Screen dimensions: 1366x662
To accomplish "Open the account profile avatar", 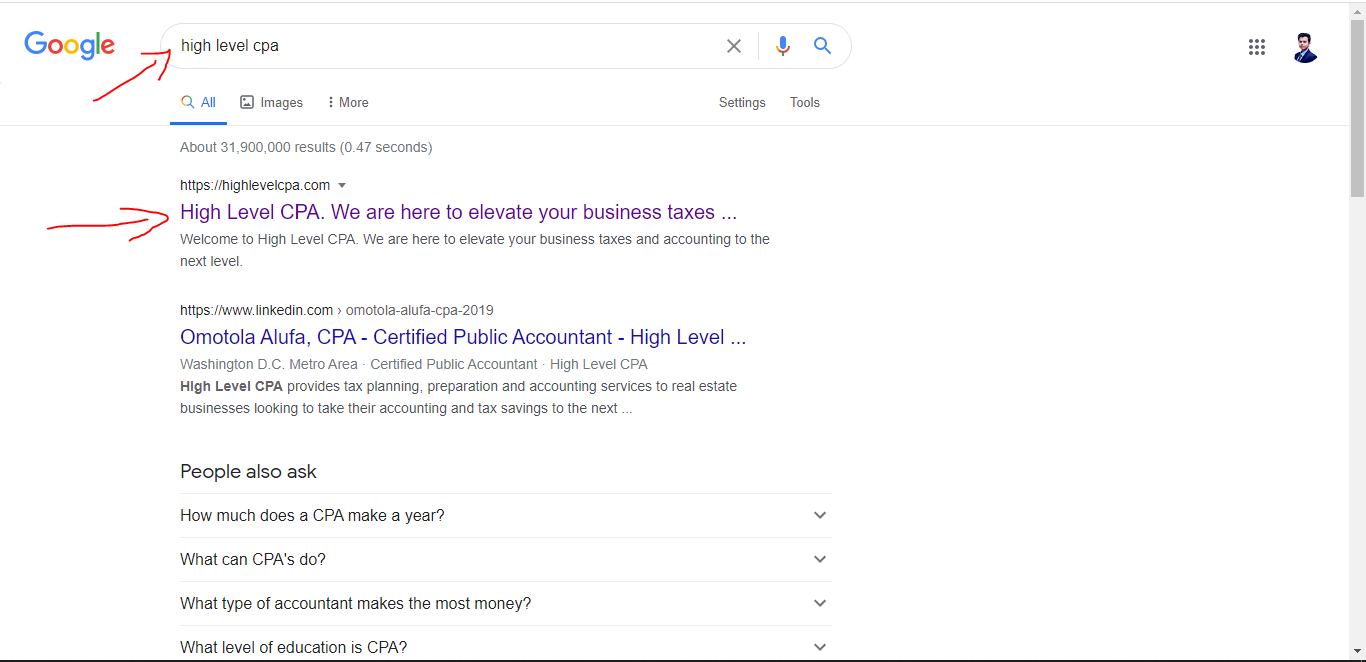I will click(x=1305, y=47).
